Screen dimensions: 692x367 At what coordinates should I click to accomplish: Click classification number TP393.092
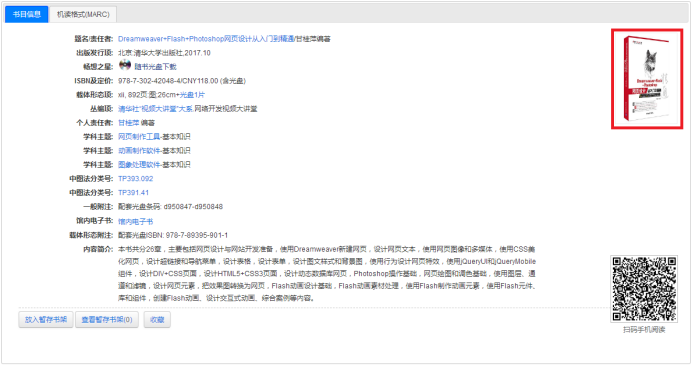pos(135,179)
